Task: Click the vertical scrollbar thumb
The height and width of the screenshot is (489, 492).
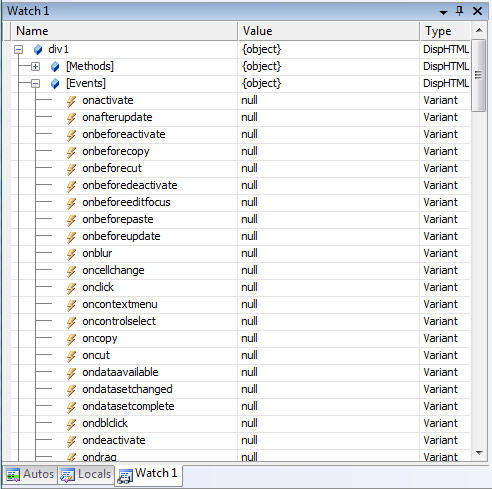Action: pyautogui.click(x=478, y=75)
